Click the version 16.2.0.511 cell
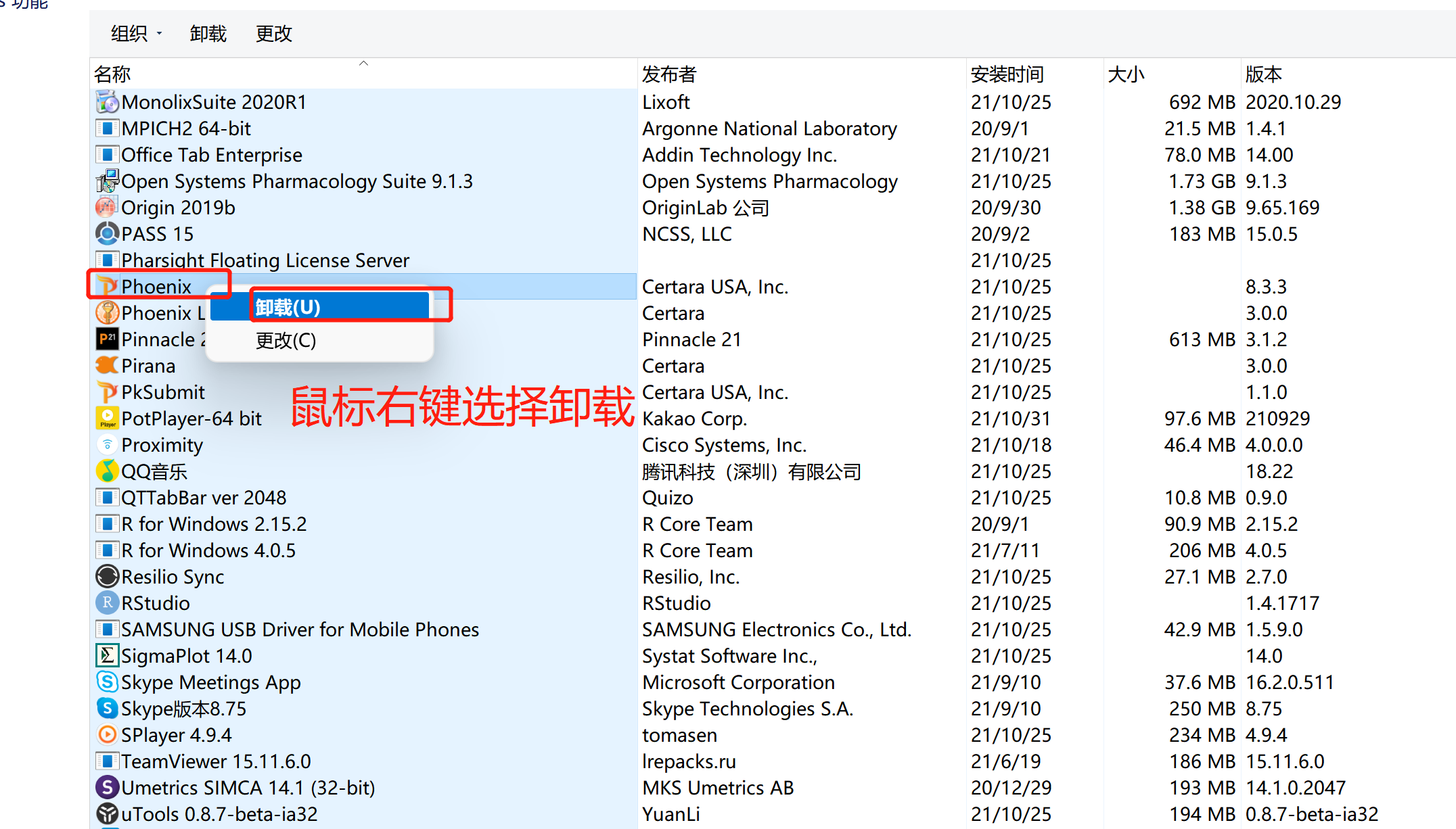The image size is (1456, 829). pyautogui.click(x=1290, y=682)
